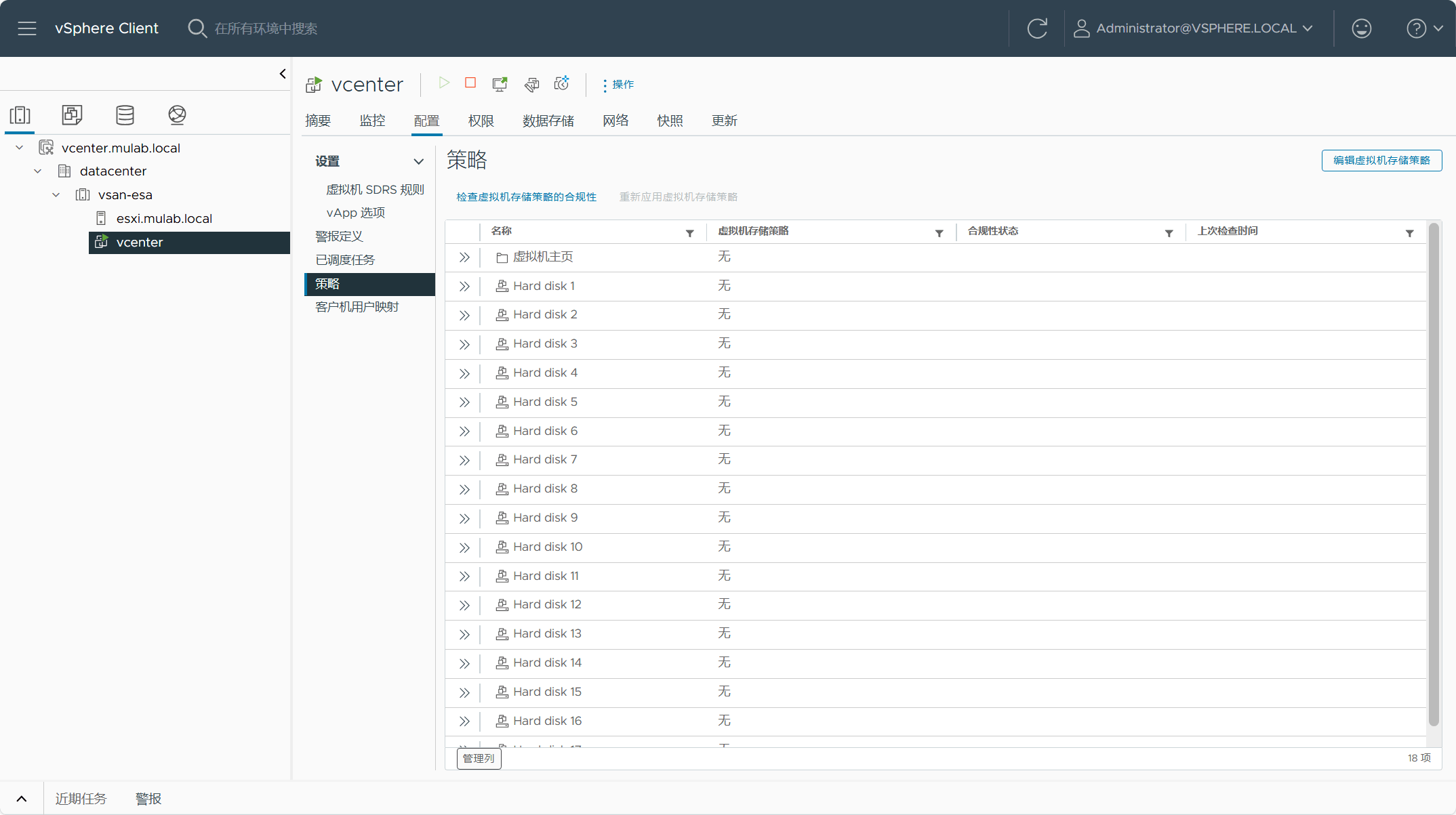Open the 监控 tab
1456x815 pixels.
tap(372, 121)
